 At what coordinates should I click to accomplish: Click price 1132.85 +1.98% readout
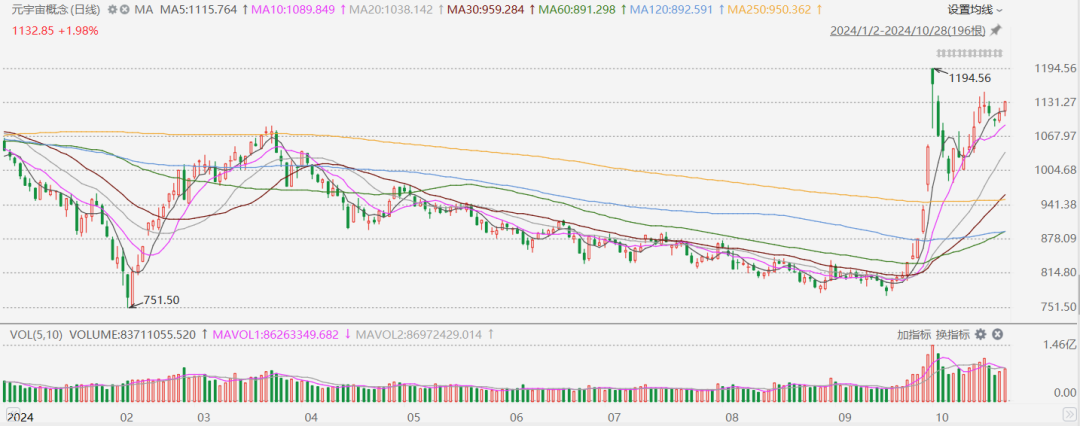coord(55,30)
